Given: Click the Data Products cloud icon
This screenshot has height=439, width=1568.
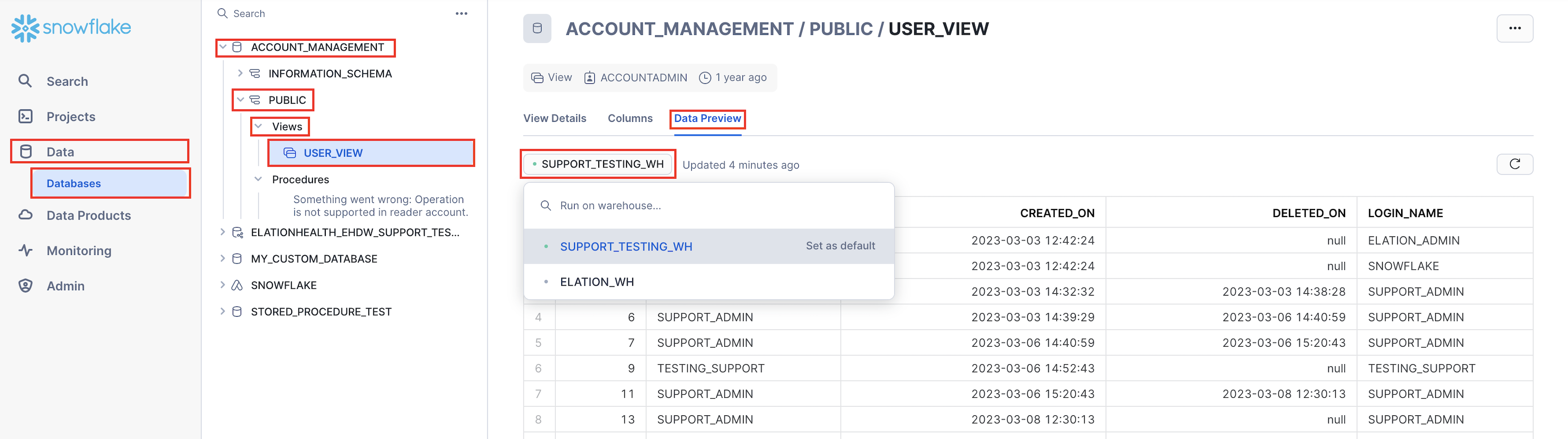Looking at the screenshot, I should [x=25, y=215].
